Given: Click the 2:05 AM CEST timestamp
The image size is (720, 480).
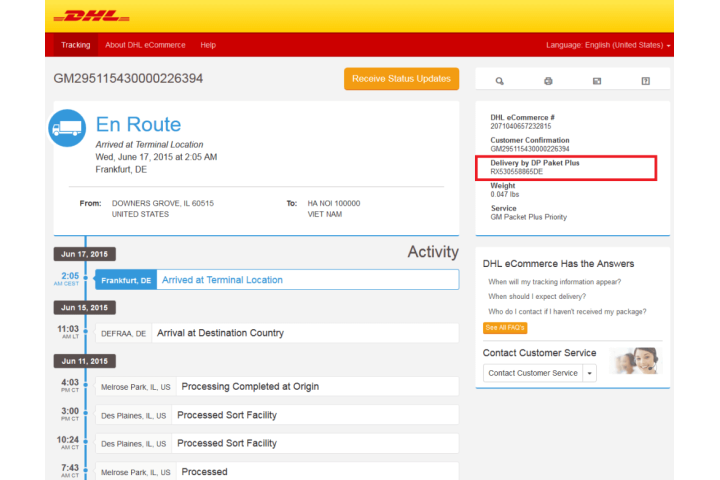Looking at the screenshot, I should (68, 278).
